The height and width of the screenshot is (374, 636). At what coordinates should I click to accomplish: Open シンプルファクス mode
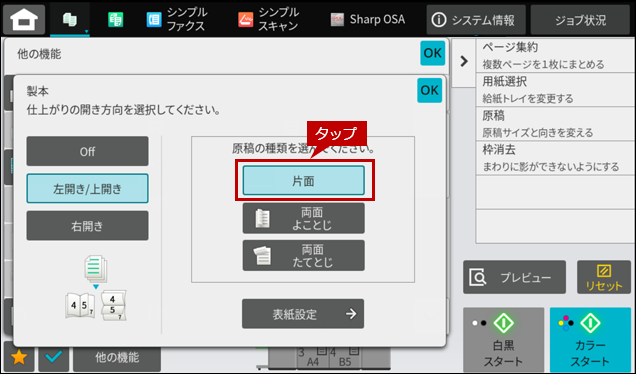coord(177,19)
